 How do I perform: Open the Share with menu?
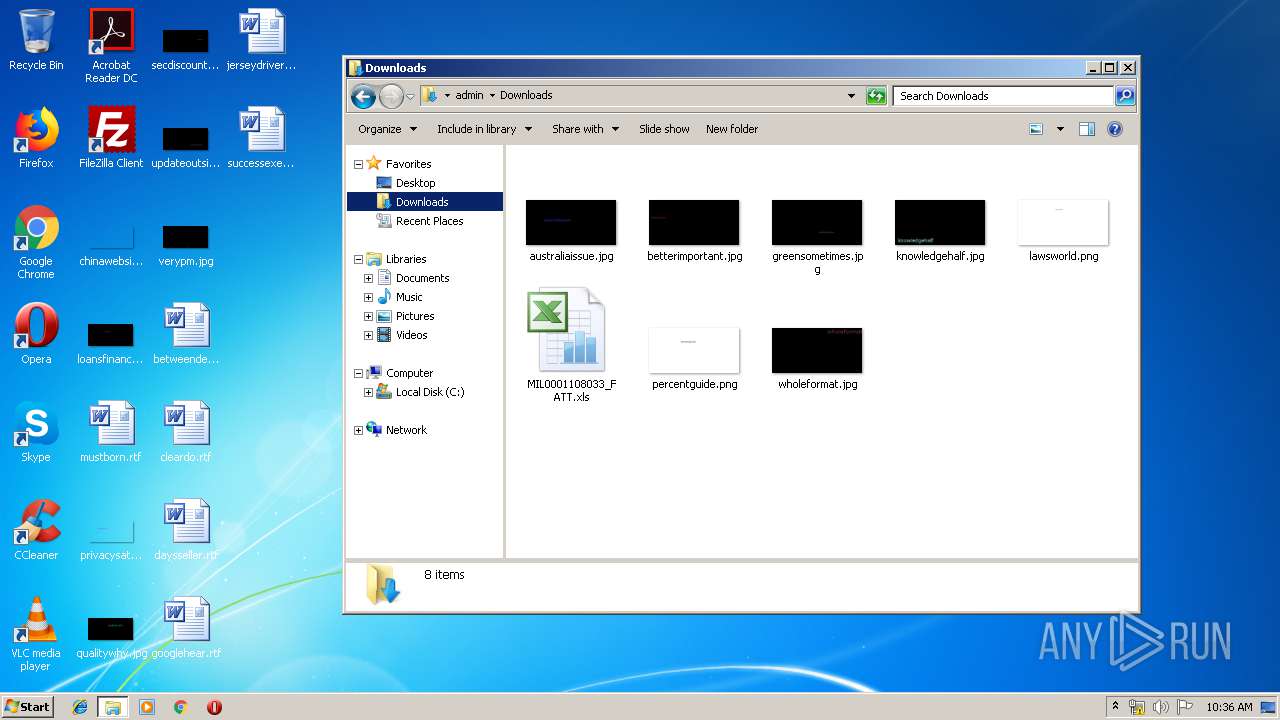(585, 129)
